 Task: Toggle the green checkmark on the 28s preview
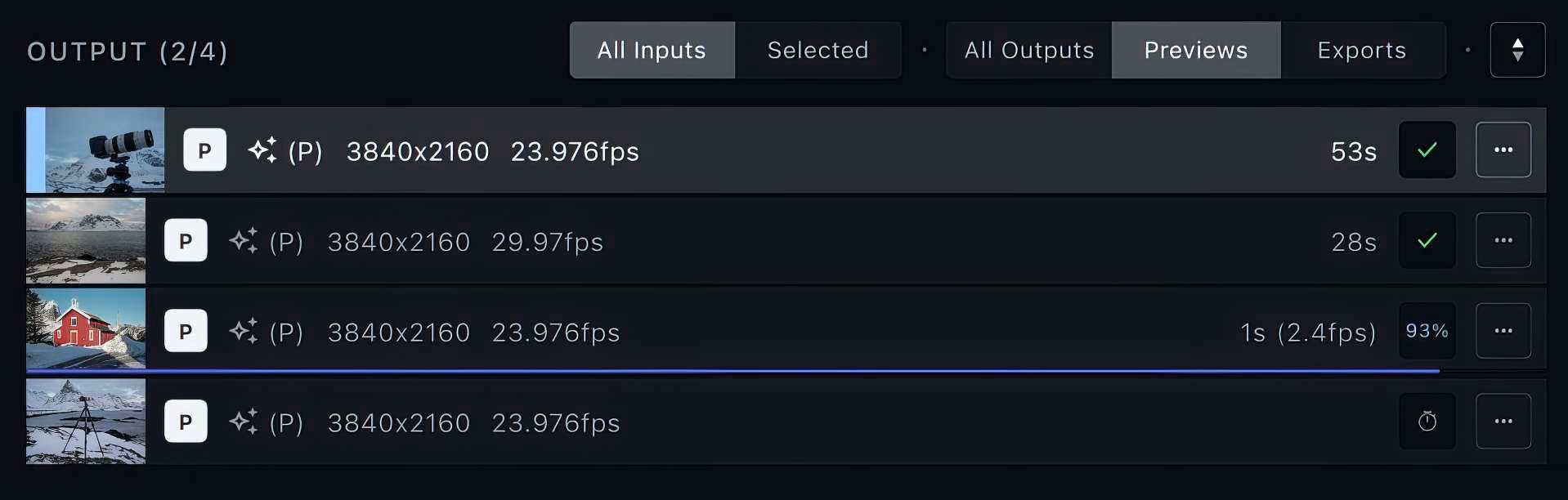coord(1426,240)
